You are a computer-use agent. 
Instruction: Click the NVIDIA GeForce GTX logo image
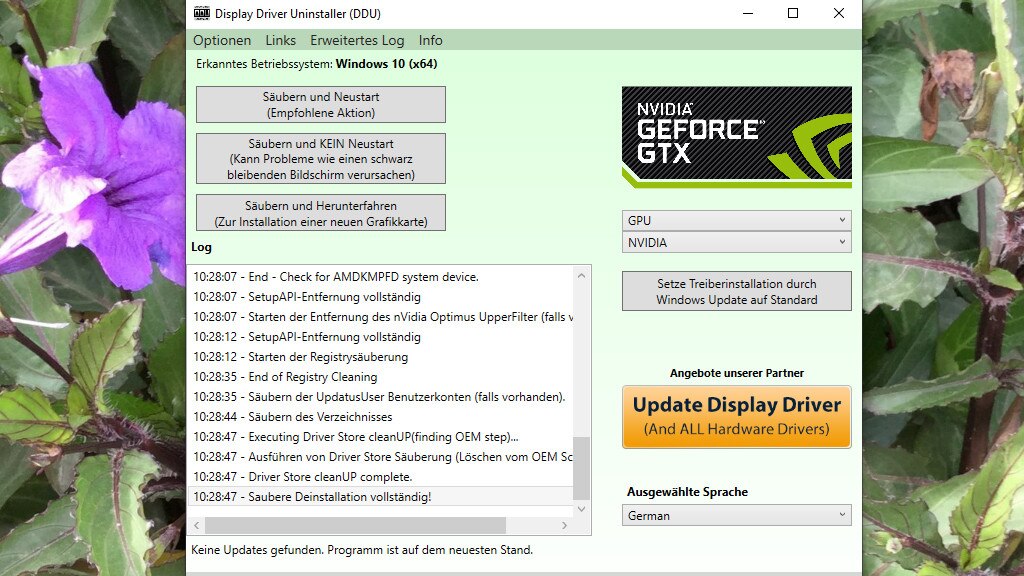tap(737, 137)
